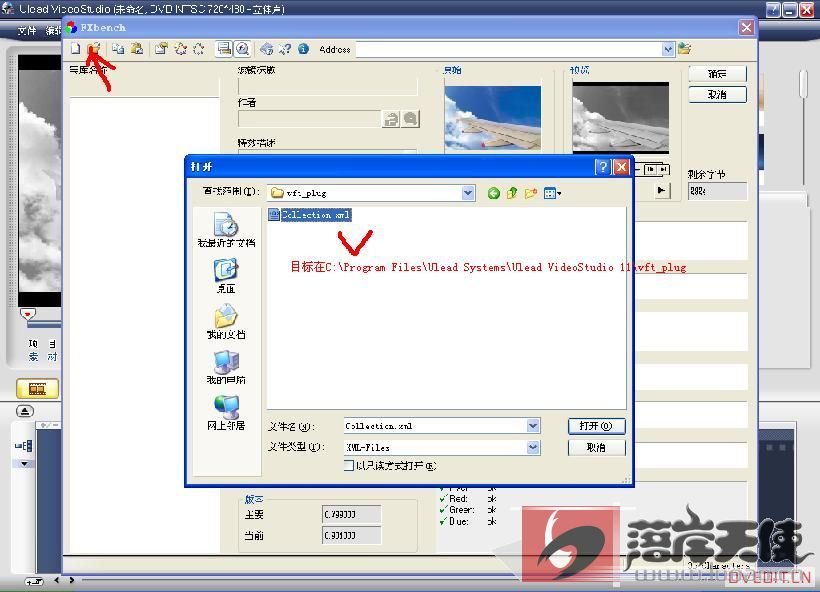Click the Help question-mark icon in FXbench toolbar

click(285, 49)
